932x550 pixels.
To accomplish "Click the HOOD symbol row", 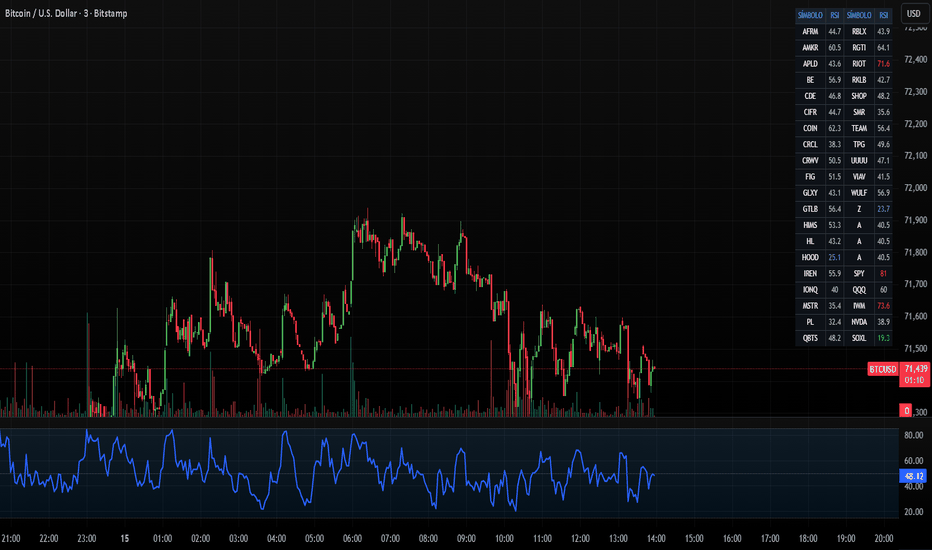I will [x=810, y=257].
